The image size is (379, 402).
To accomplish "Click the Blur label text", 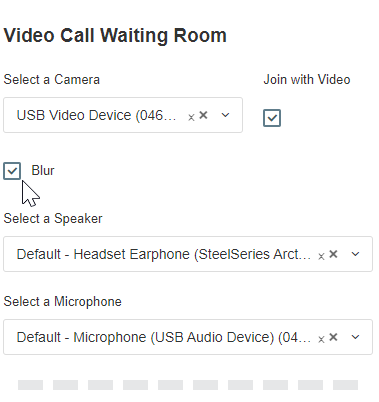I will pyautogui.click(x=43, y=170).
